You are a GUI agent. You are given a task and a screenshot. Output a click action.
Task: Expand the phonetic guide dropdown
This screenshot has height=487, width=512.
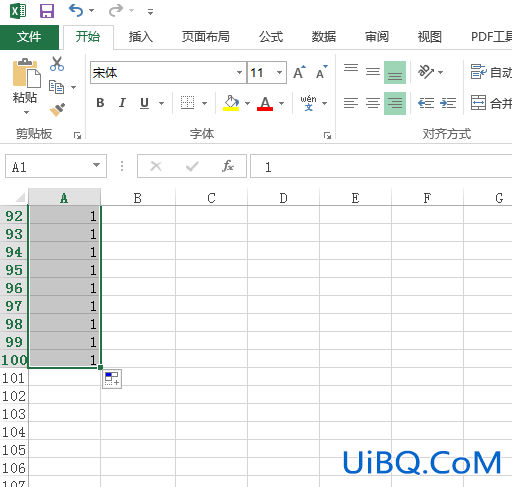tap(325, 103)
